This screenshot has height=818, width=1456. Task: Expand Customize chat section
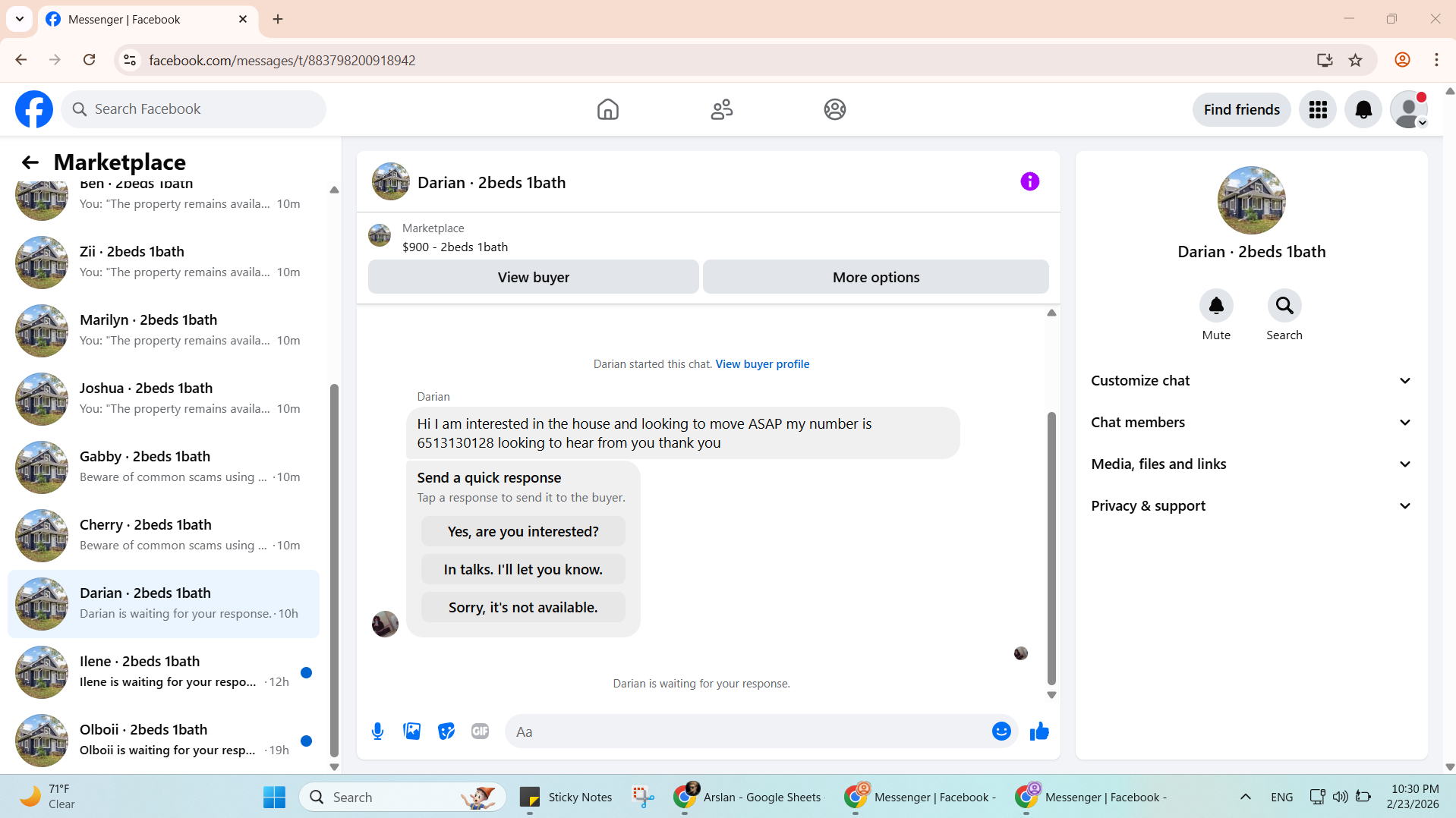point(1251,381)
